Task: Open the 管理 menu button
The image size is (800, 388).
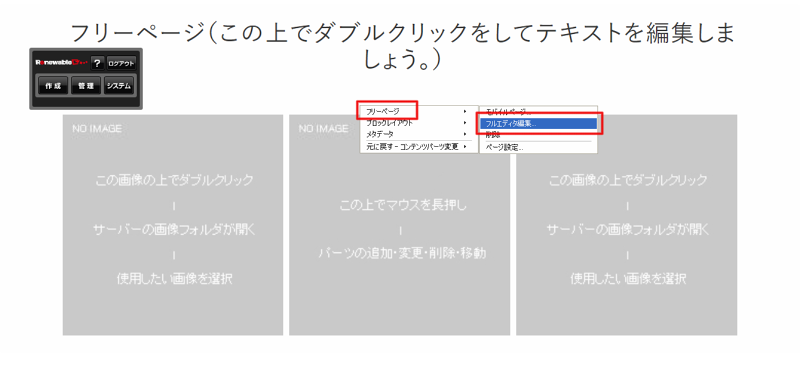Action: (86, 86)
